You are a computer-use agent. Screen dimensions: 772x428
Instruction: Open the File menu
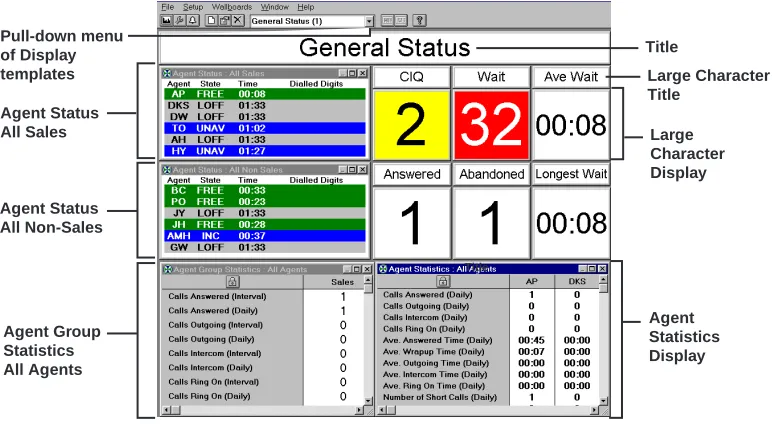(x=168, y=7)
